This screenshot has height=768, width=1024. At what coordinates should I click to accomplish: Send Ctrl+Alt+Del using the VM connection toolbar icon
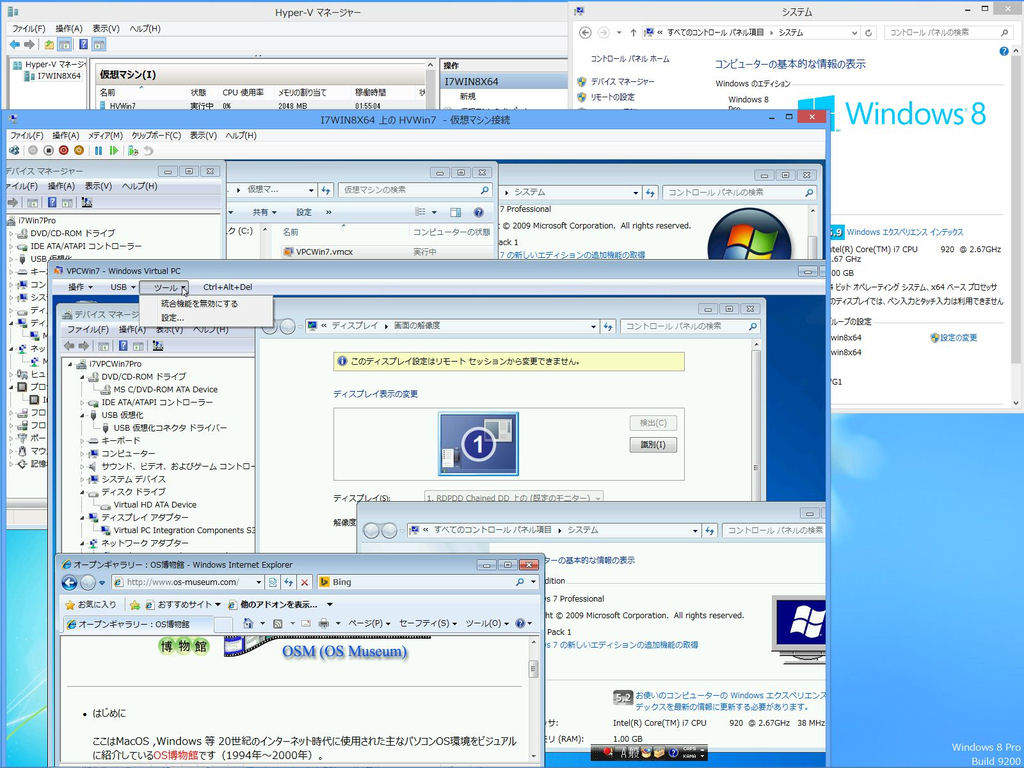(x=14, y=150)
